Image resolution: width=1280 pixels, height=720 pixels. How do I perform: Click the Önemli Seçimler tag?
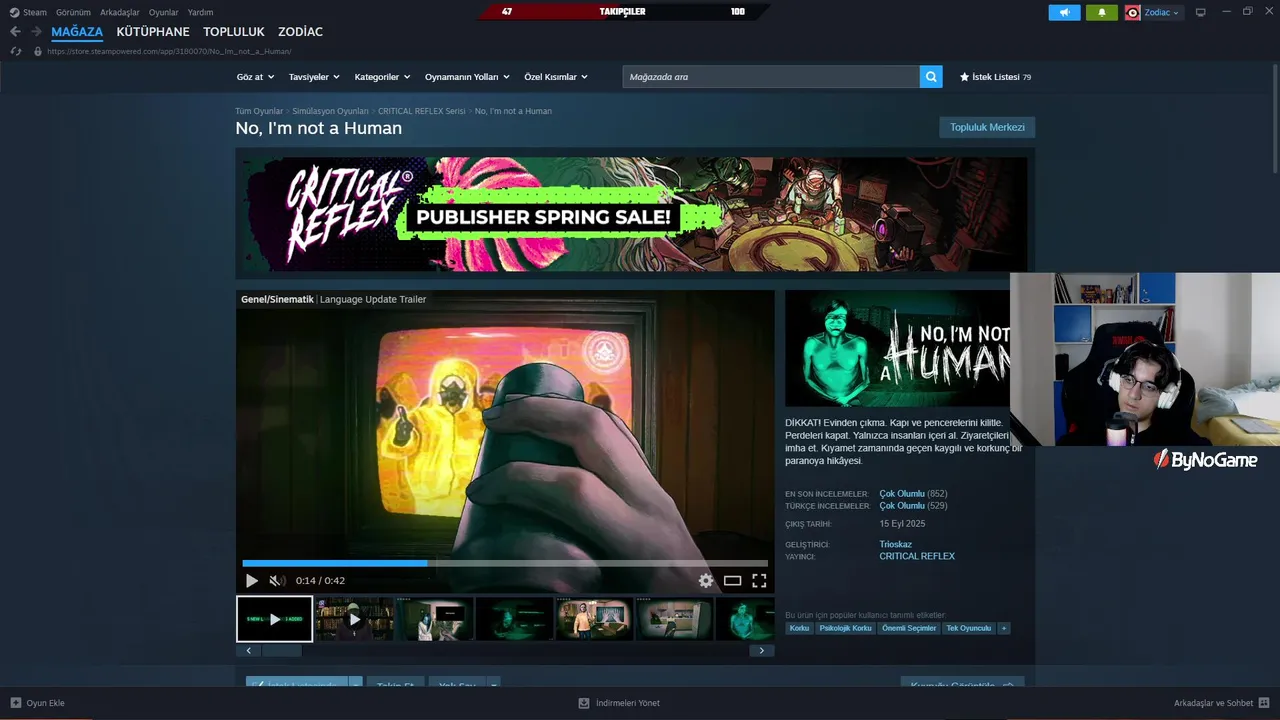[909, 628]
